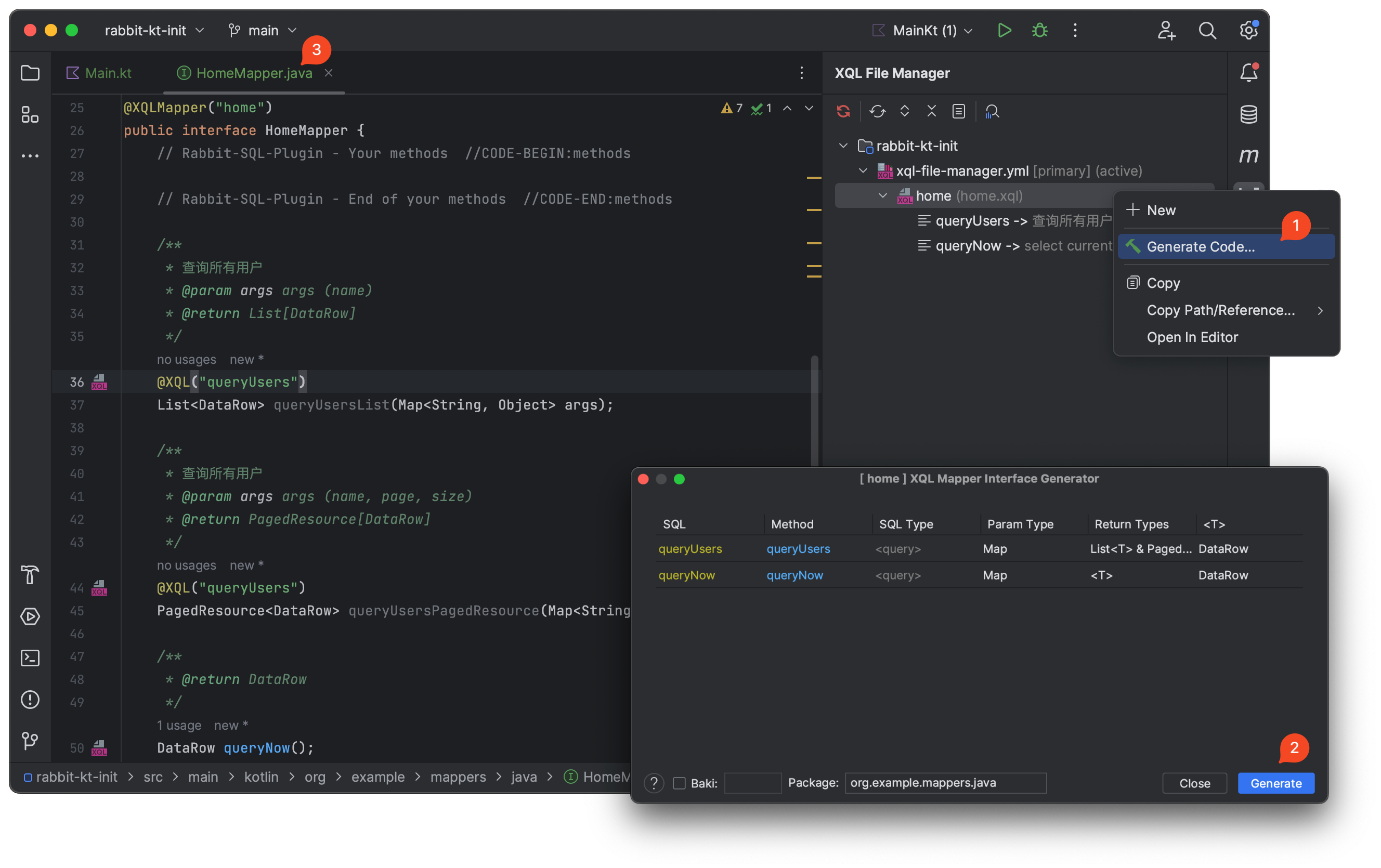
Task: Click the search icon in XQL toolbar
Action: pyautogui.click(x=992, y=111)
